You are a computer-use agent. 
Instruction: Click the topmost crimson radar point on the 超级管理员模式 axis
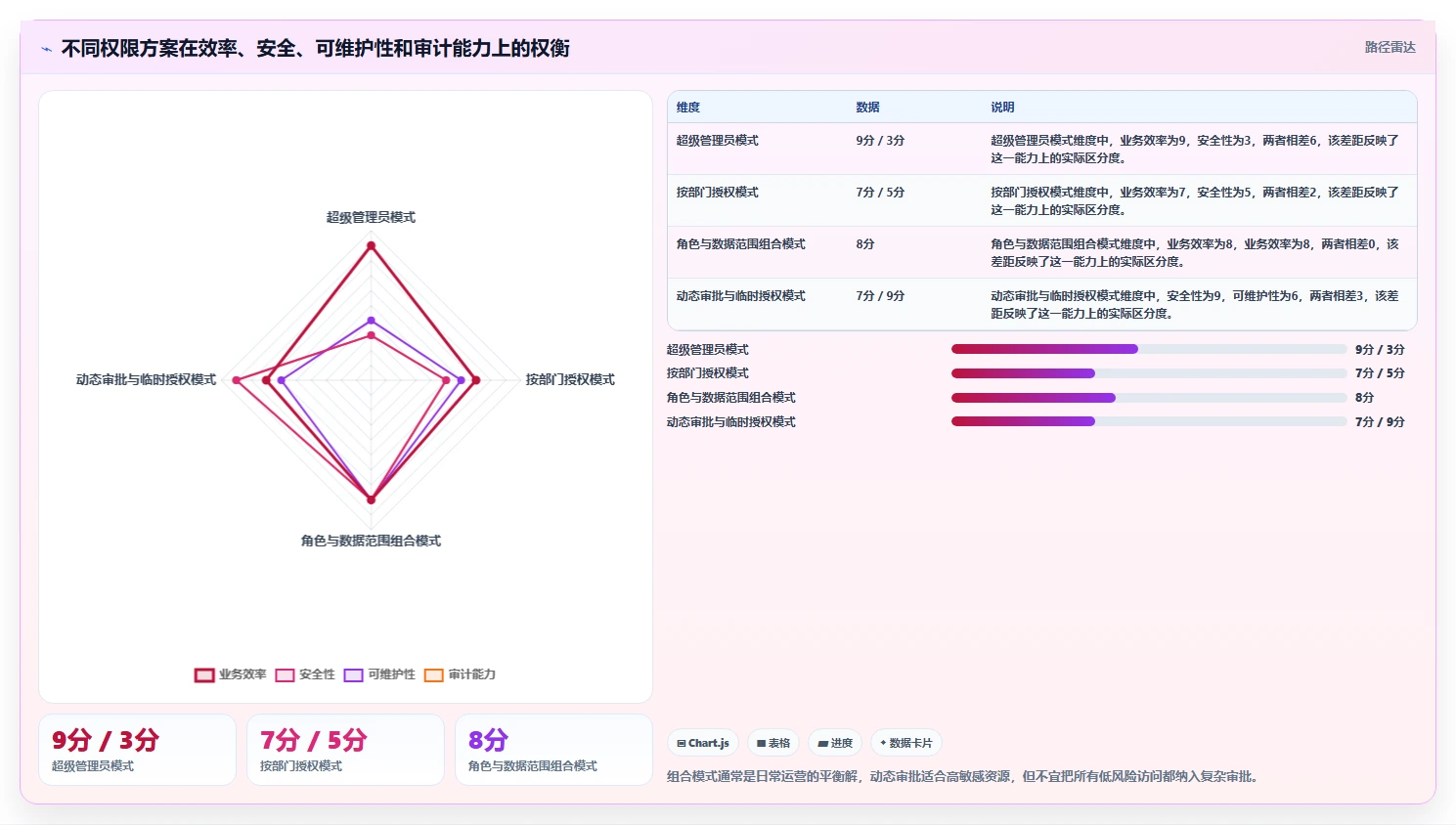(371, 246)
